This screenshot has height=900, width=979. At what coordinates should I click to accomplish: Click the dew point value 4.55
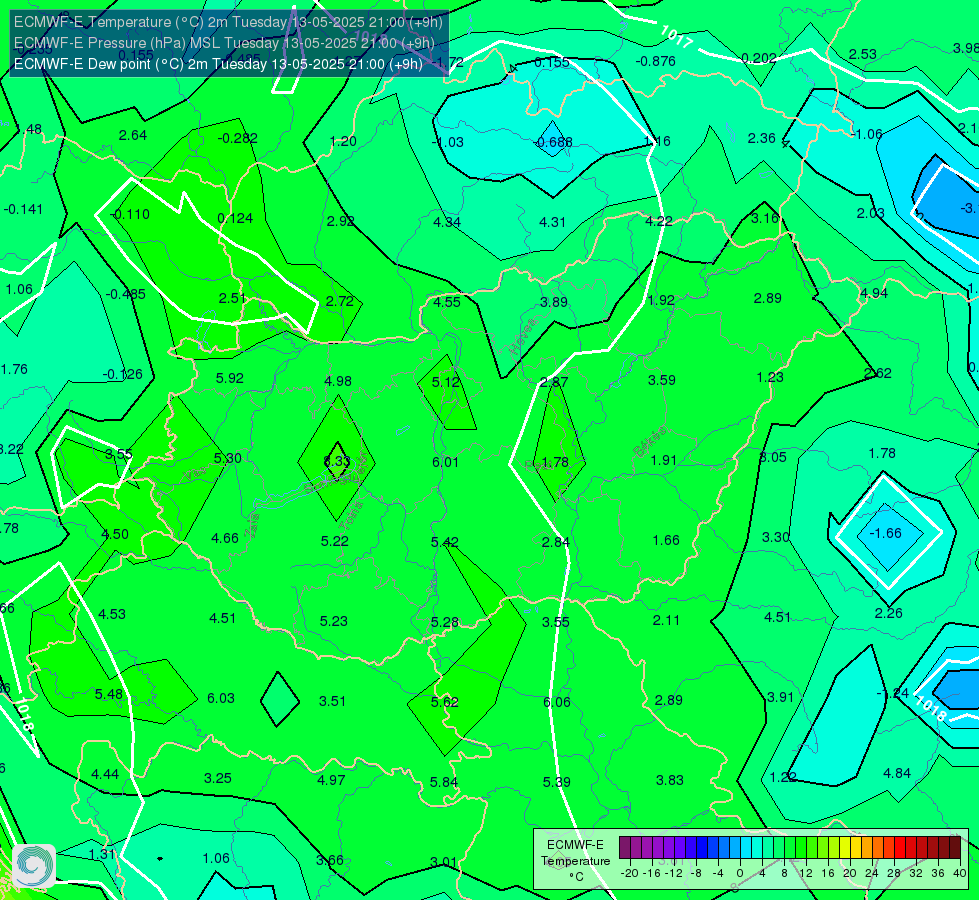(x=447, y=302)
